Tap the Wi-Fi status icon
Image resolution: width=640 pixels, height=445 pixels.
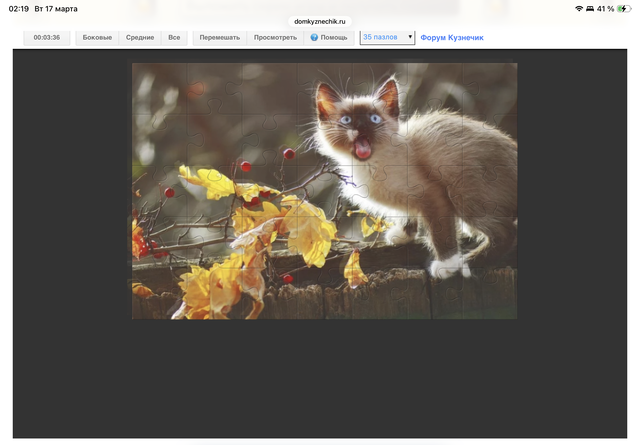[x=578, y=8]
